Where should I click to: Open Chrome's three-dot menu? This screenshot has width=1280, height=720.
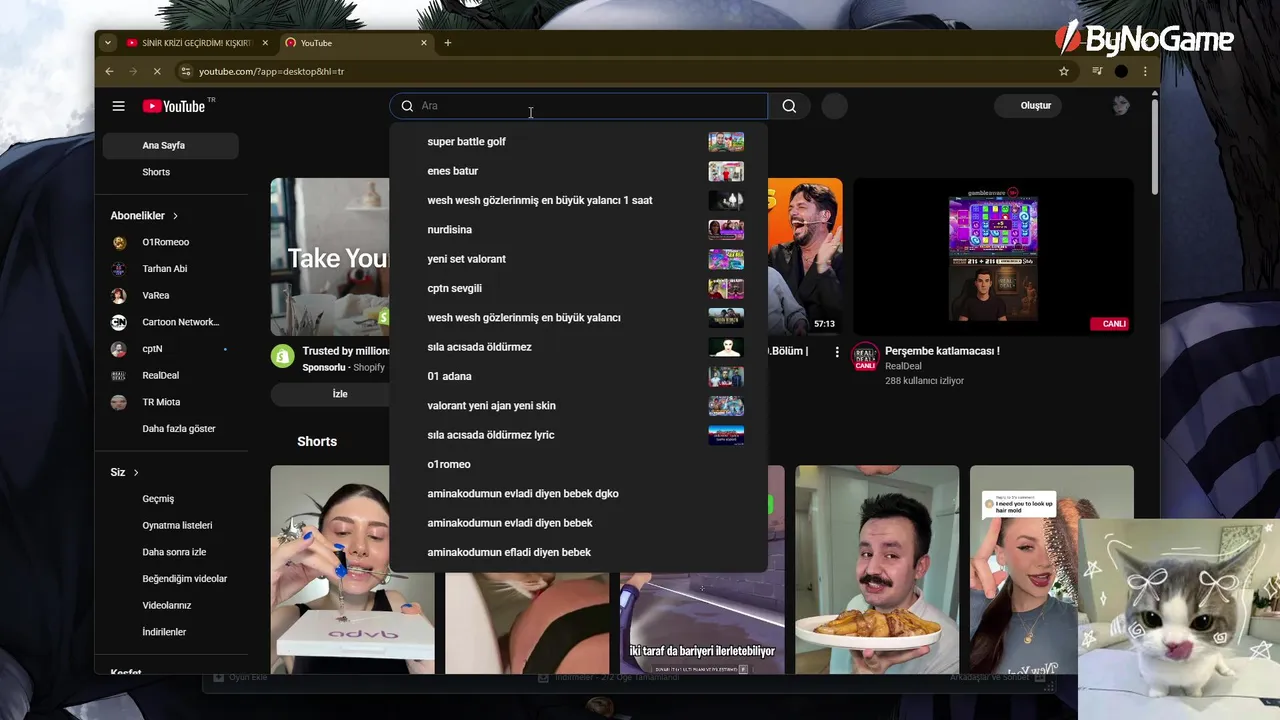pyautogui.click(x=1145, y=71)
